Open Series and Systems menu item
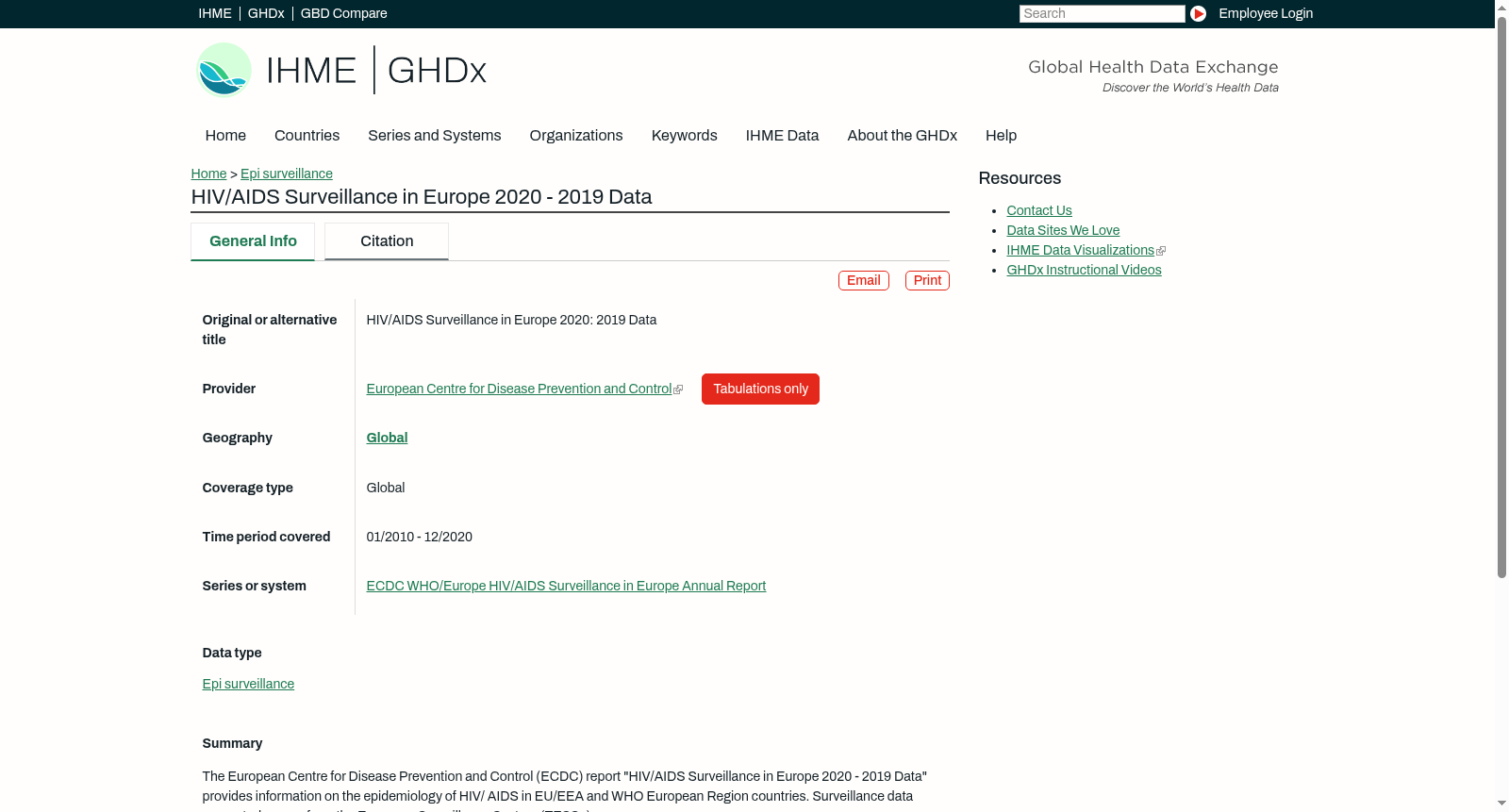Viewport: 1509px width, 812px height. point(434,136)
